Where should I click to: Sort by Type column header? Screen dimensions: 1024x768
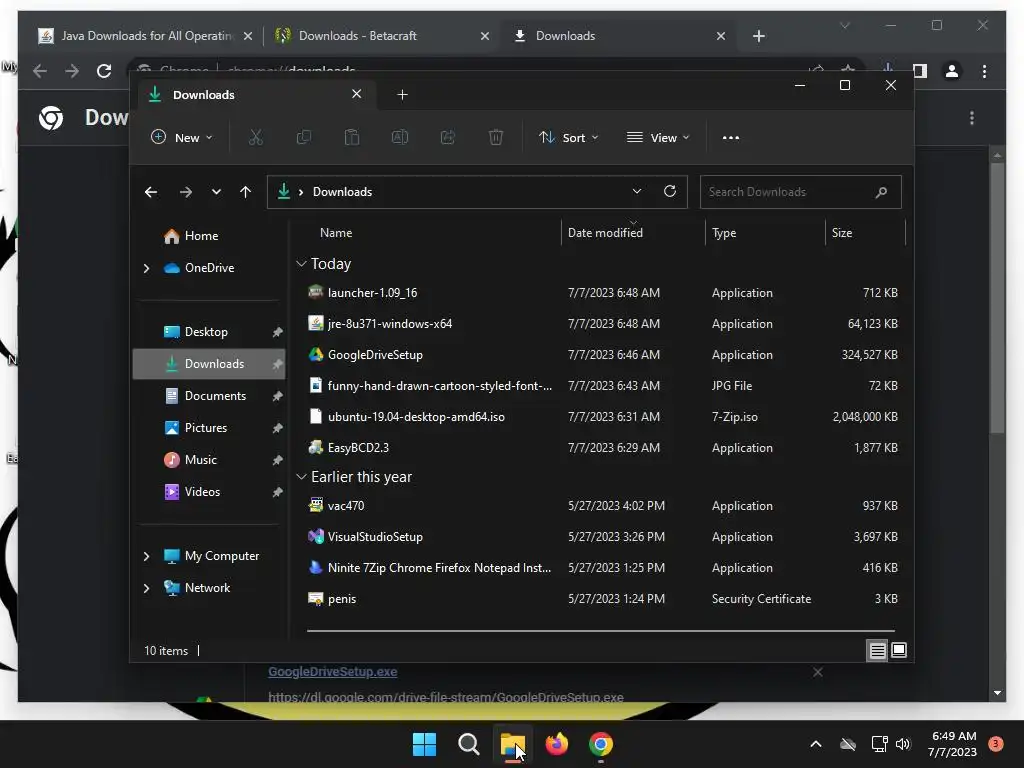pos(724,232)
